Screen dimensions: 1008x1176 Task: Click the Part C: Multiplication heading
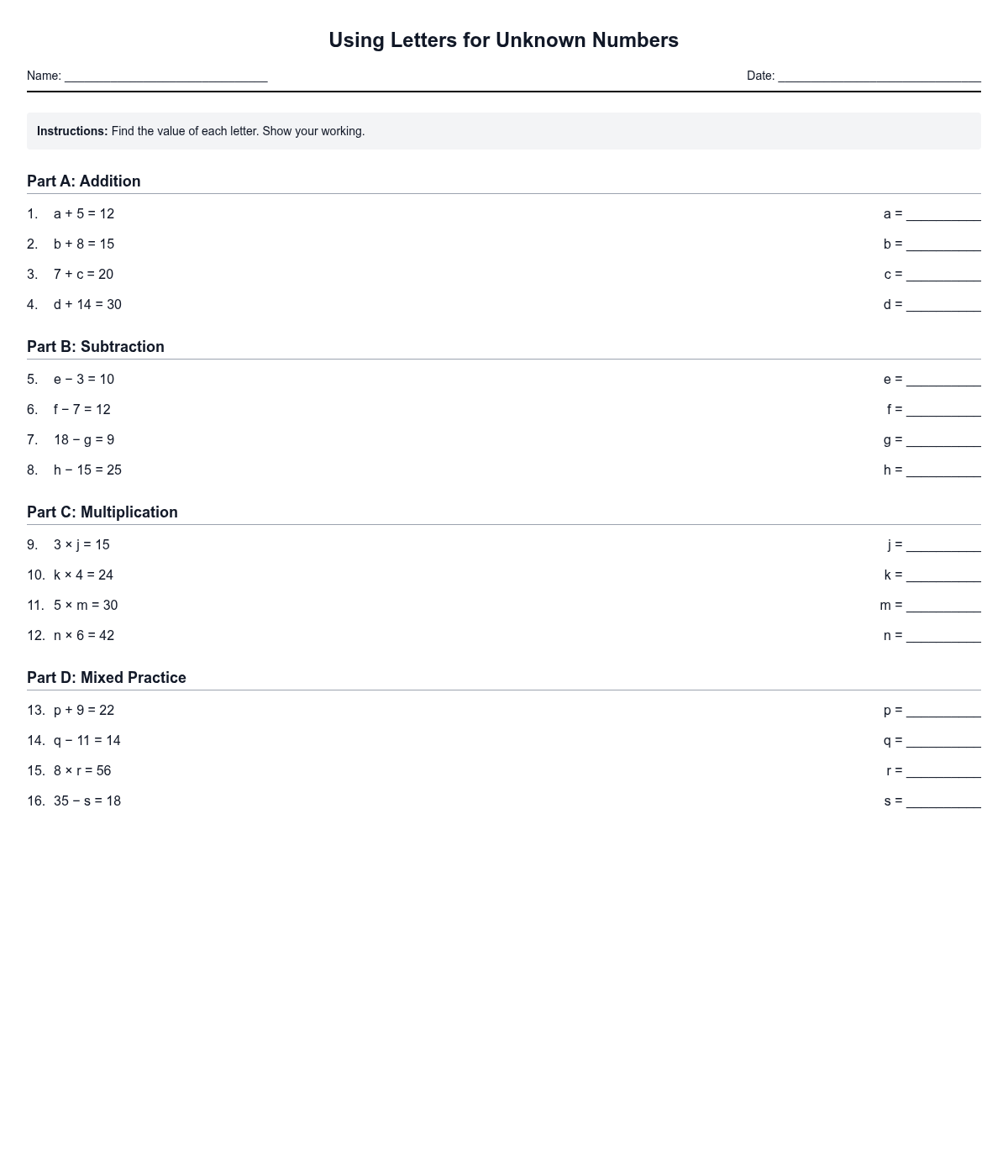click(x=102, y=512)
